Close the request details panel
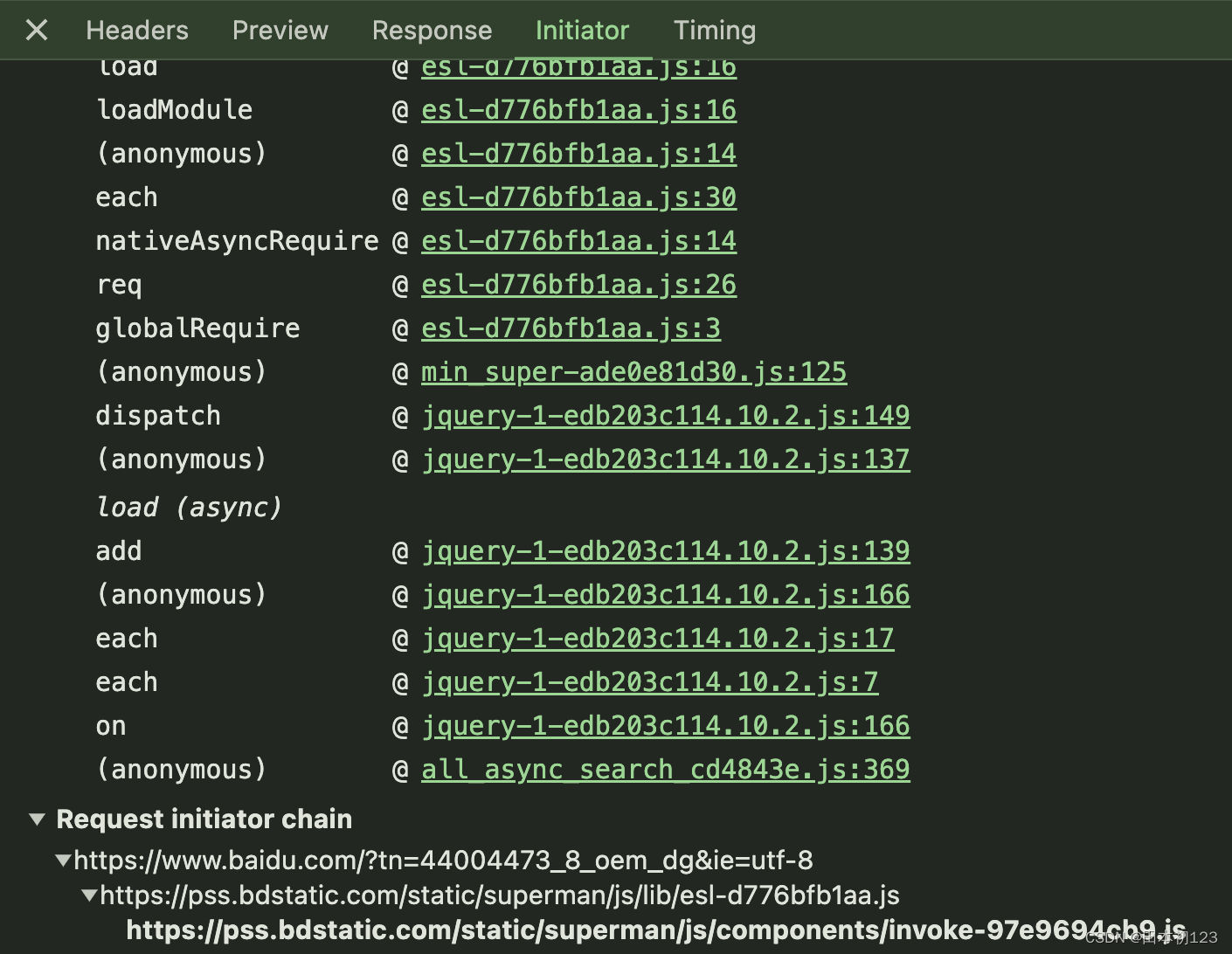Screen dimensions: 1232x954 pos(37,31)
